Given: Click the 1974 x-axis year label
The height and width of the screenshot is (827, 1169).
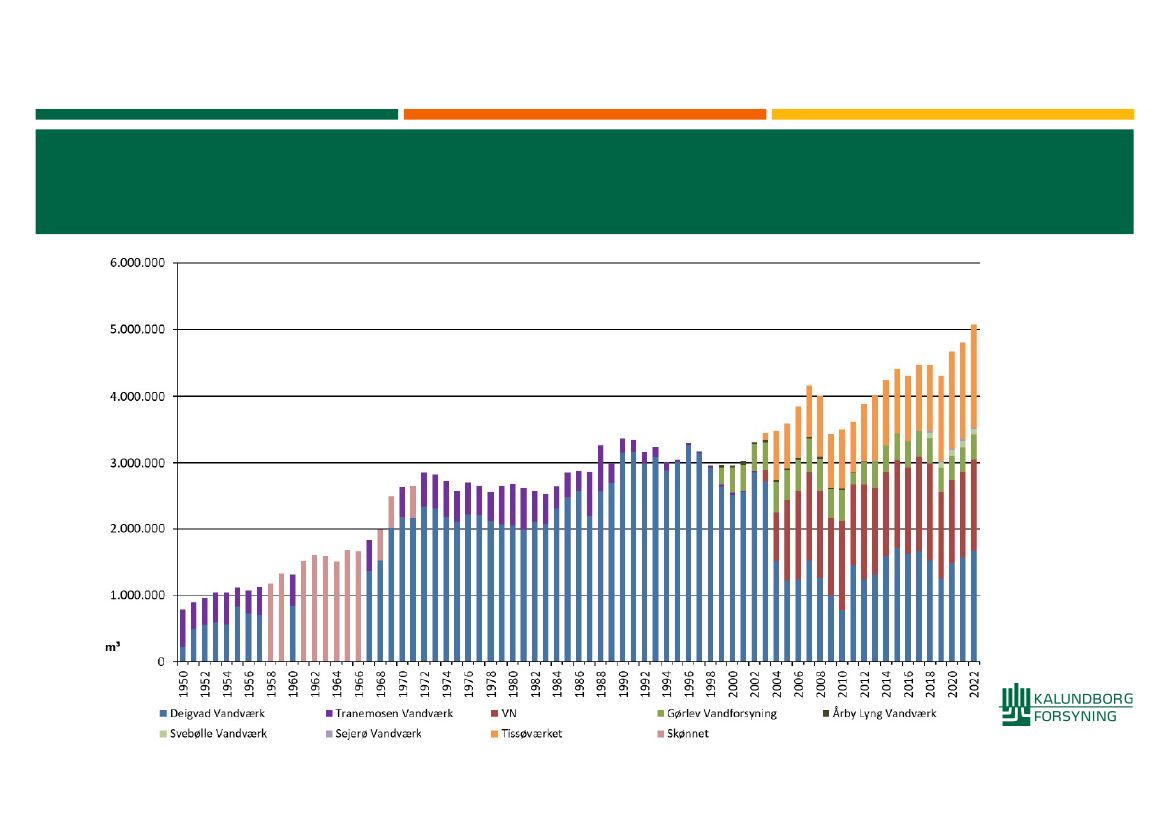Looking at the screenshot, I should click(x=447, y=684).
